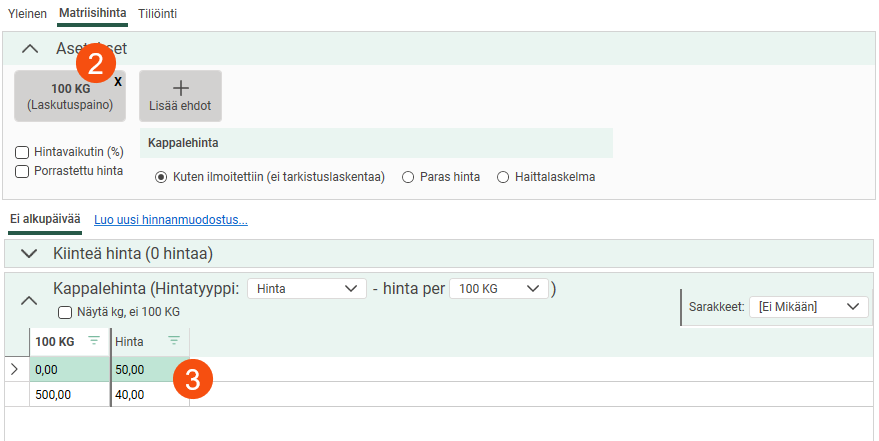The image size is (879, 441).
Task: Choose the Haittalaskelma radio option
Action: pyautogui.click(x=503, y=177)
